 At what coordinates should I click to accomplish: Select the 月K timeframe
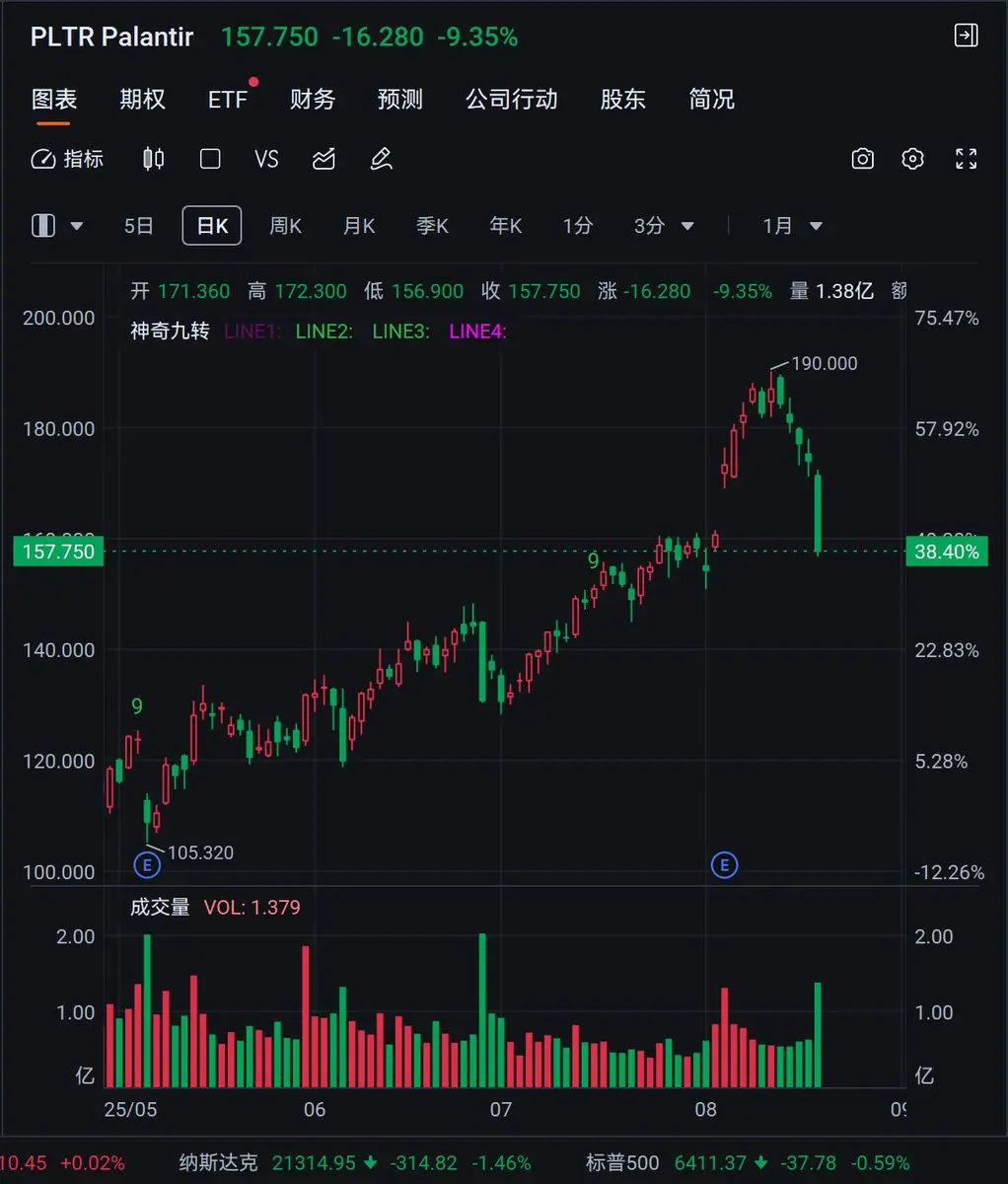point(359,226)
